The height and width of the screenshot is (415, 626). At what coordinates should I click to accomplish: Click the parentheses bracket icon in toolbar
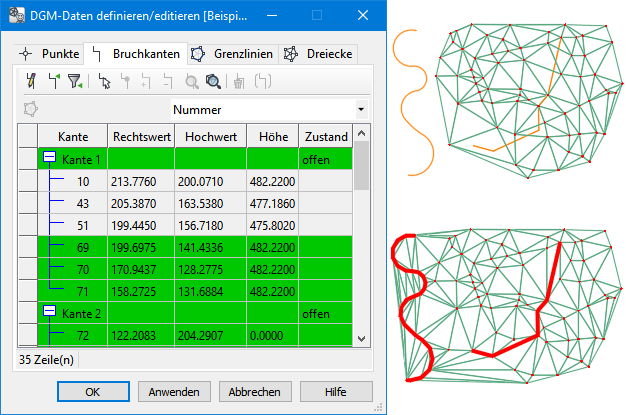coord(262,82)
